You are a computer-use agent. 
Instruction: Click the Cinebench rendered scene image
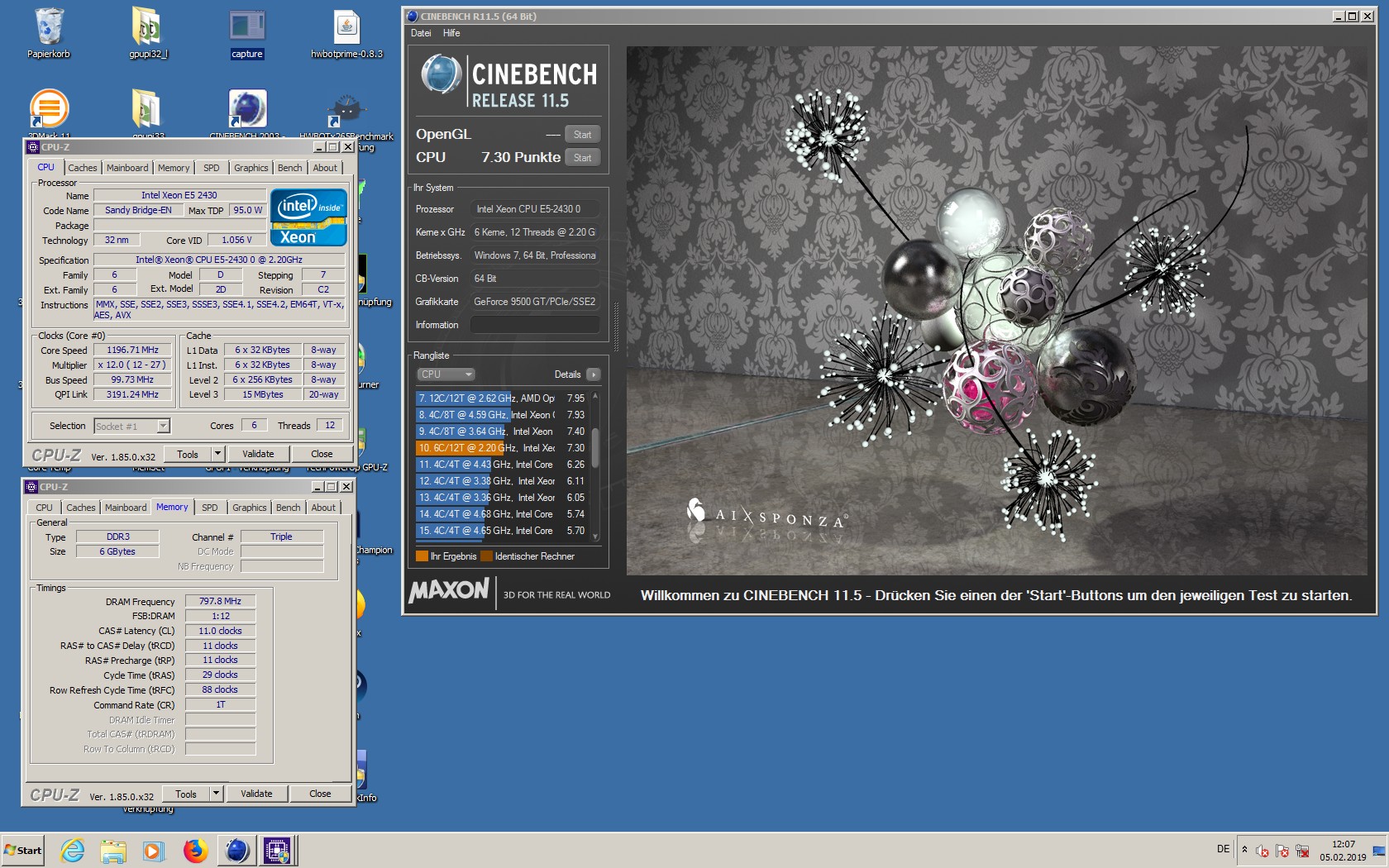996,310
